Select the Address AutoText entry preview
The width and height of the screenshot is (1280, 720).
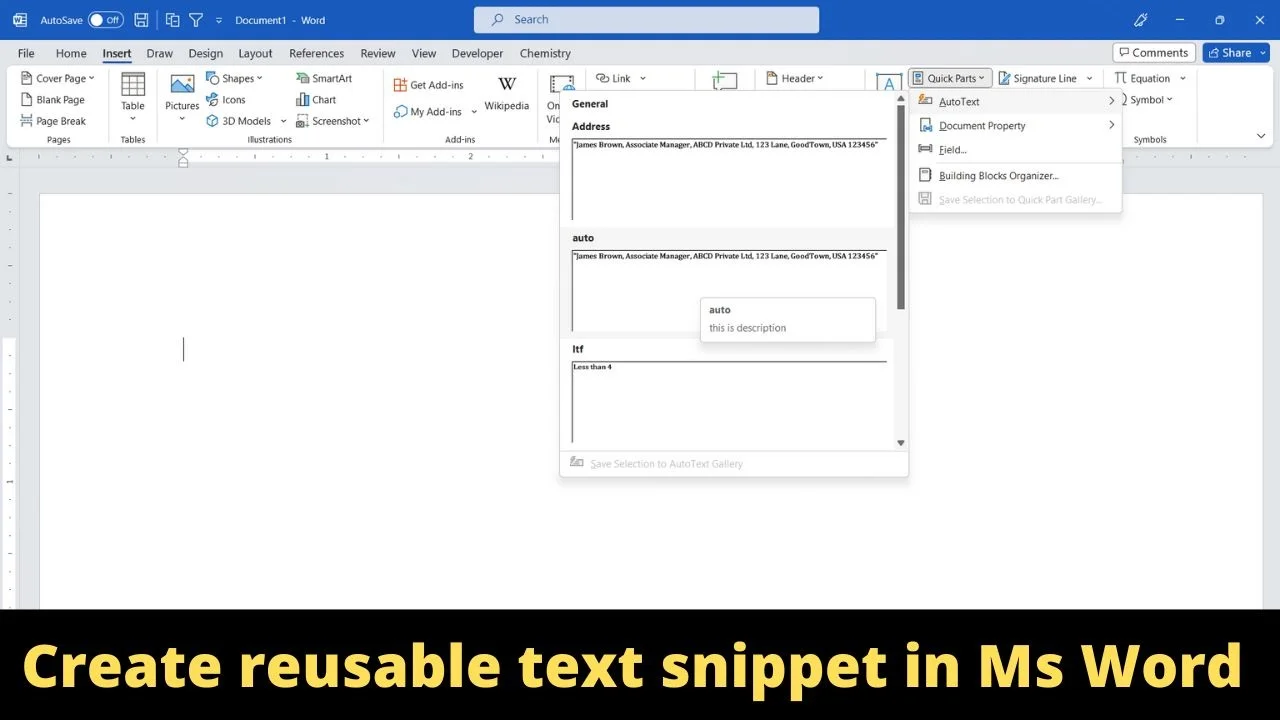(x=729, y=179)
